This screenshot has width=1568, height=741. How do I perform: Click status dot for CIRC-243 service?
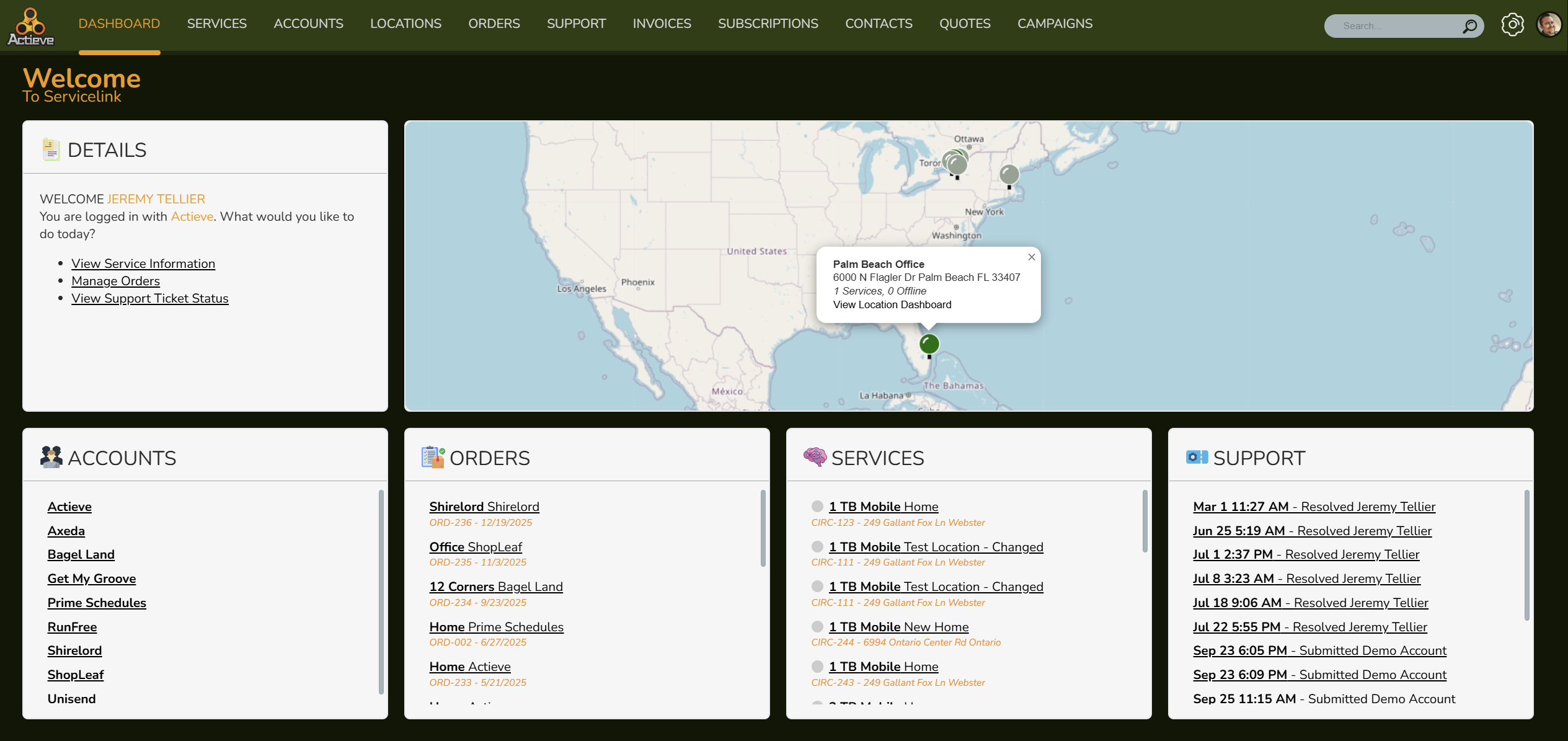coord(817,667)
